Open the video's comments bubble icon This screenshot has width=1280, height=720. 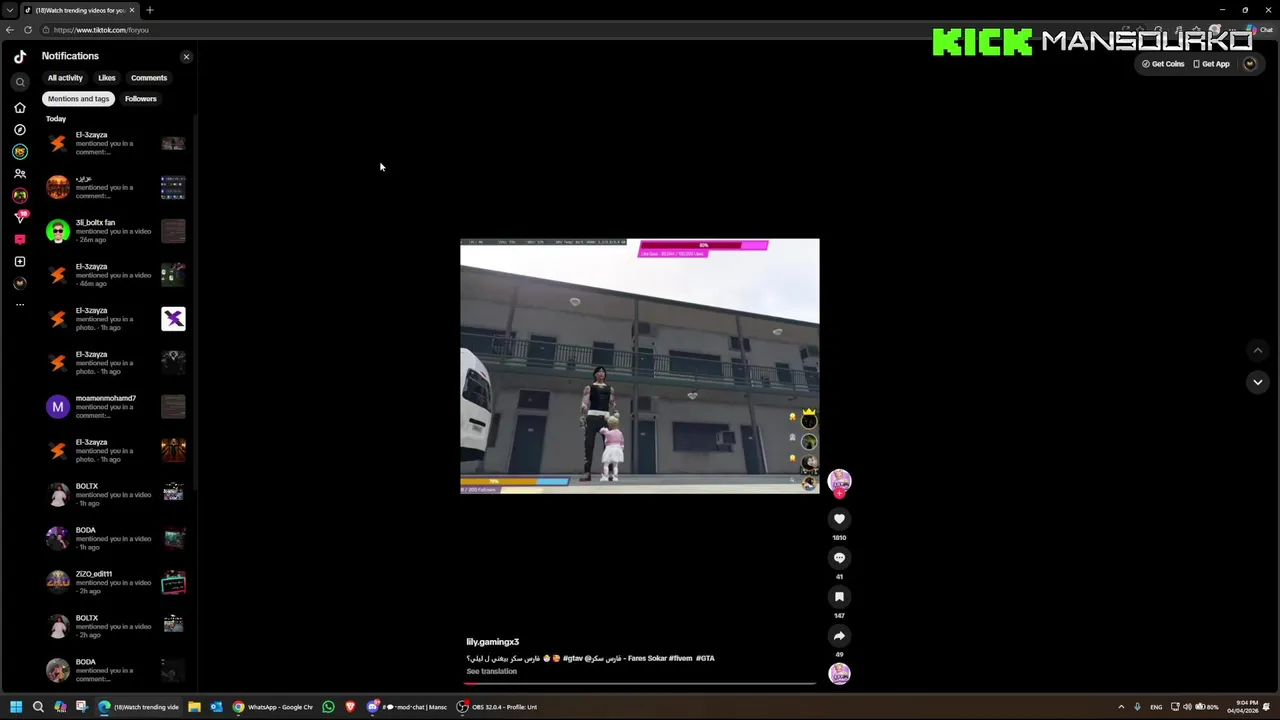point(839,557)
